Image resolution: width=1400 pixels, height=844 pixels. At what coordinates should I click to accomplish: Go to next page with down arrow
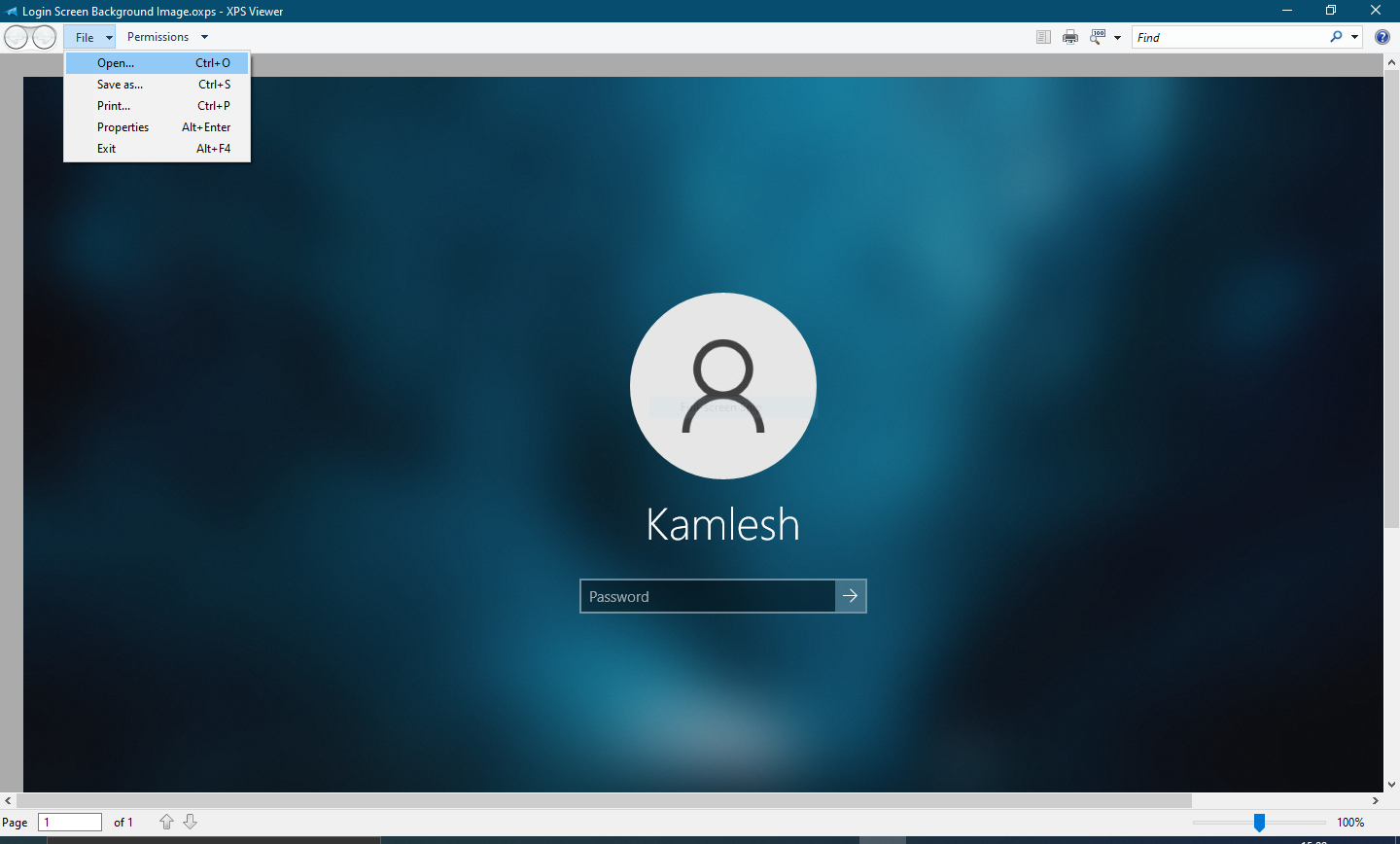(190, 822)
